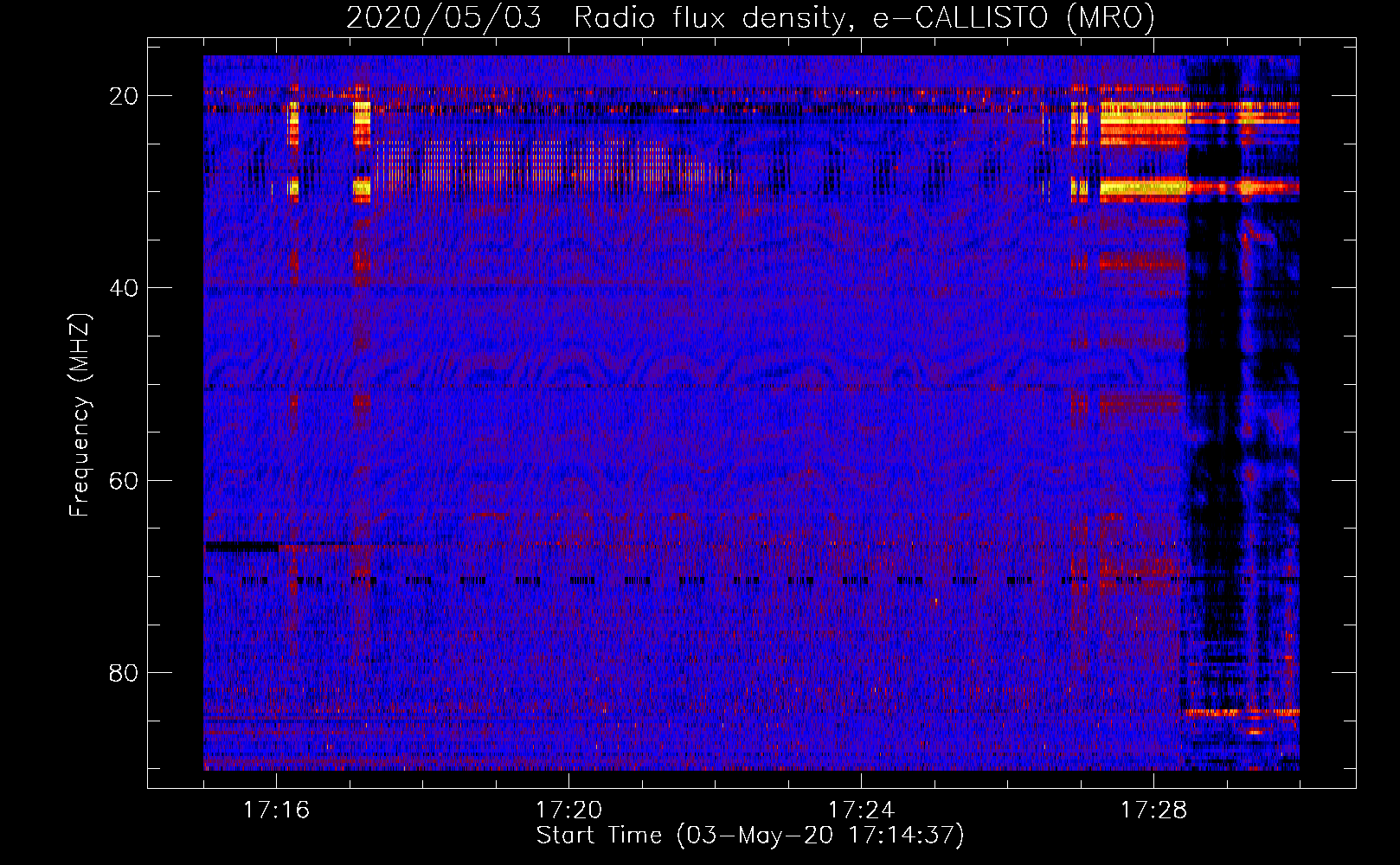1400x865 pixels.
Task: Click the 20 MHz frequency tick label
Action: 124,96
